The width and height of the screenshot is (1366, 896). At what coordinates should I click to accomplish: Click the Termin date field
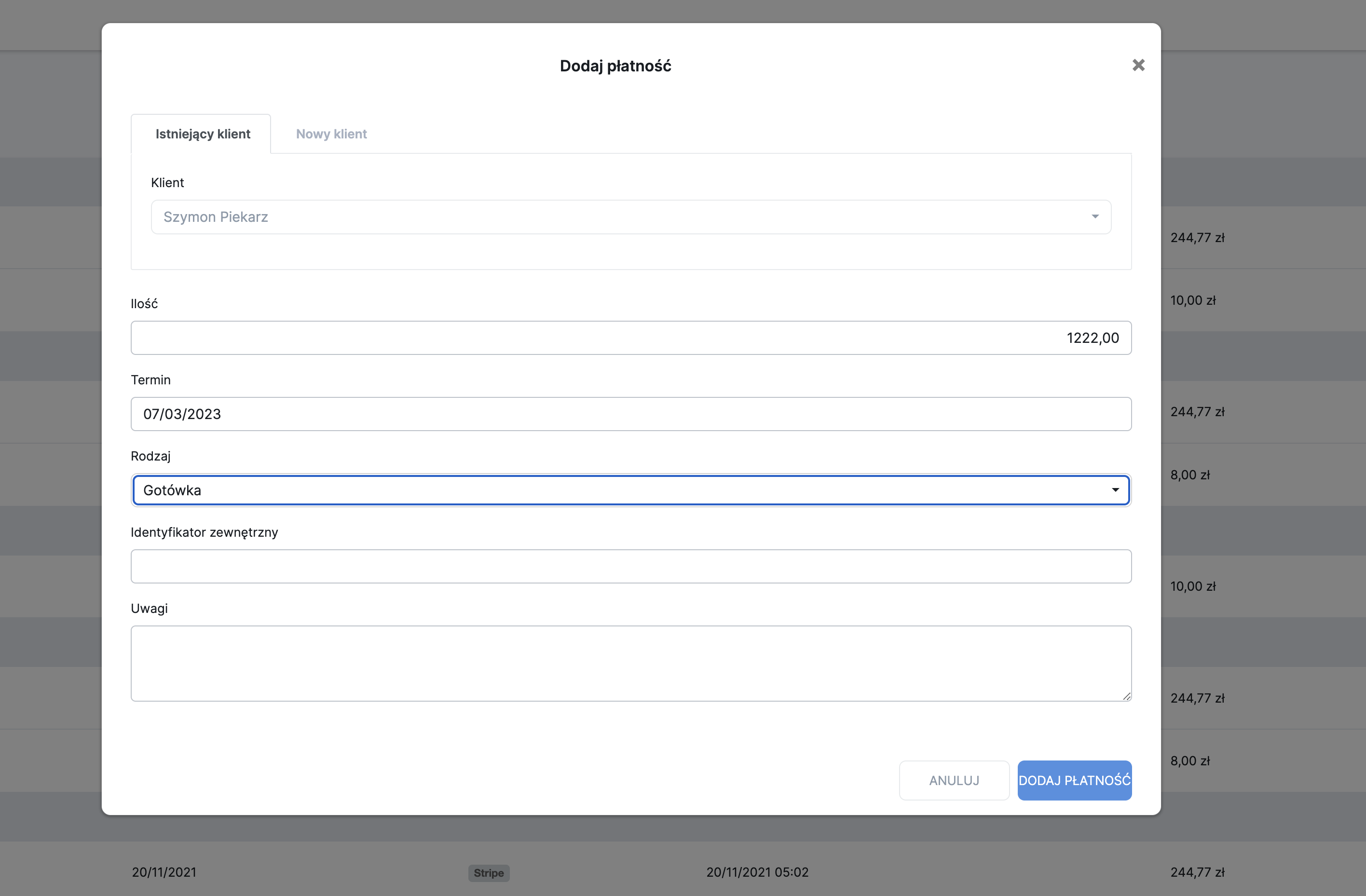[x=630, y=414]
